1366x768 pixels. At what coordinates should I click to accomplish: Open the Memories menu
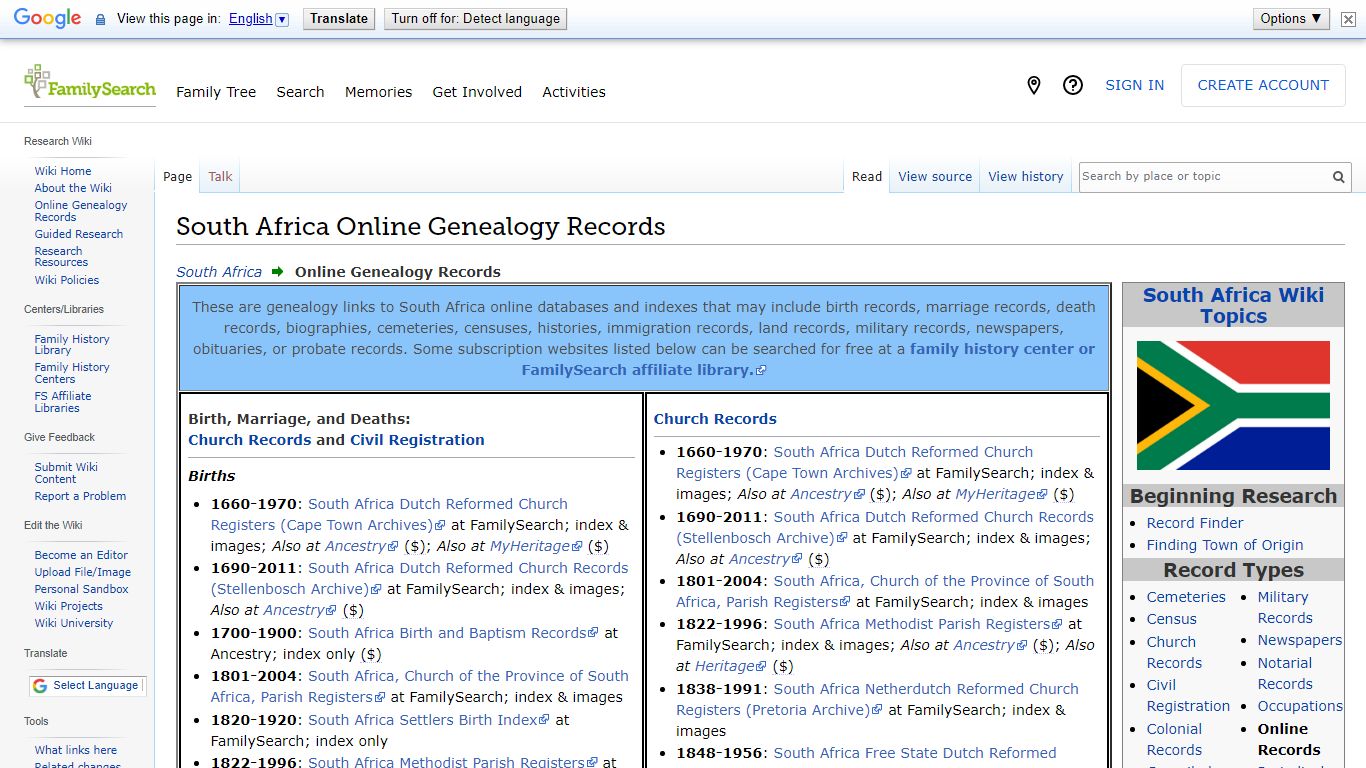378,92
